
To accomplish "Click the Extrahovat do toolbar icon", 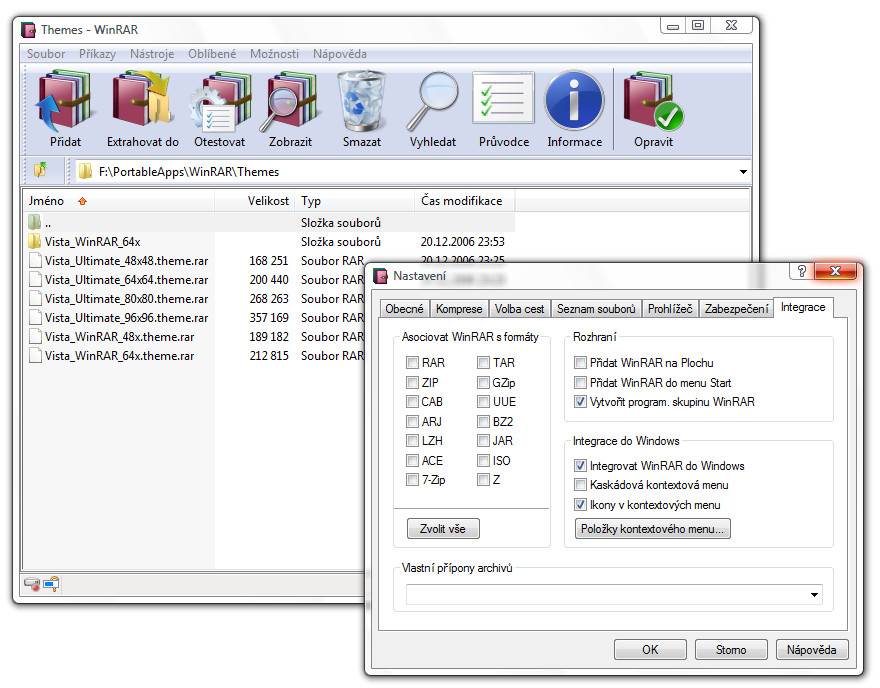I will (142, 104).
